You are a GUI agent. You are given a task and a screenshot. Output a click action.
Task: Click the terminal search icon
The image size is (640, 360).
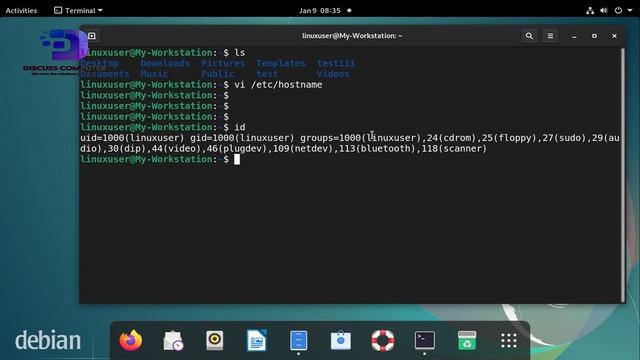tap(529, 36)
